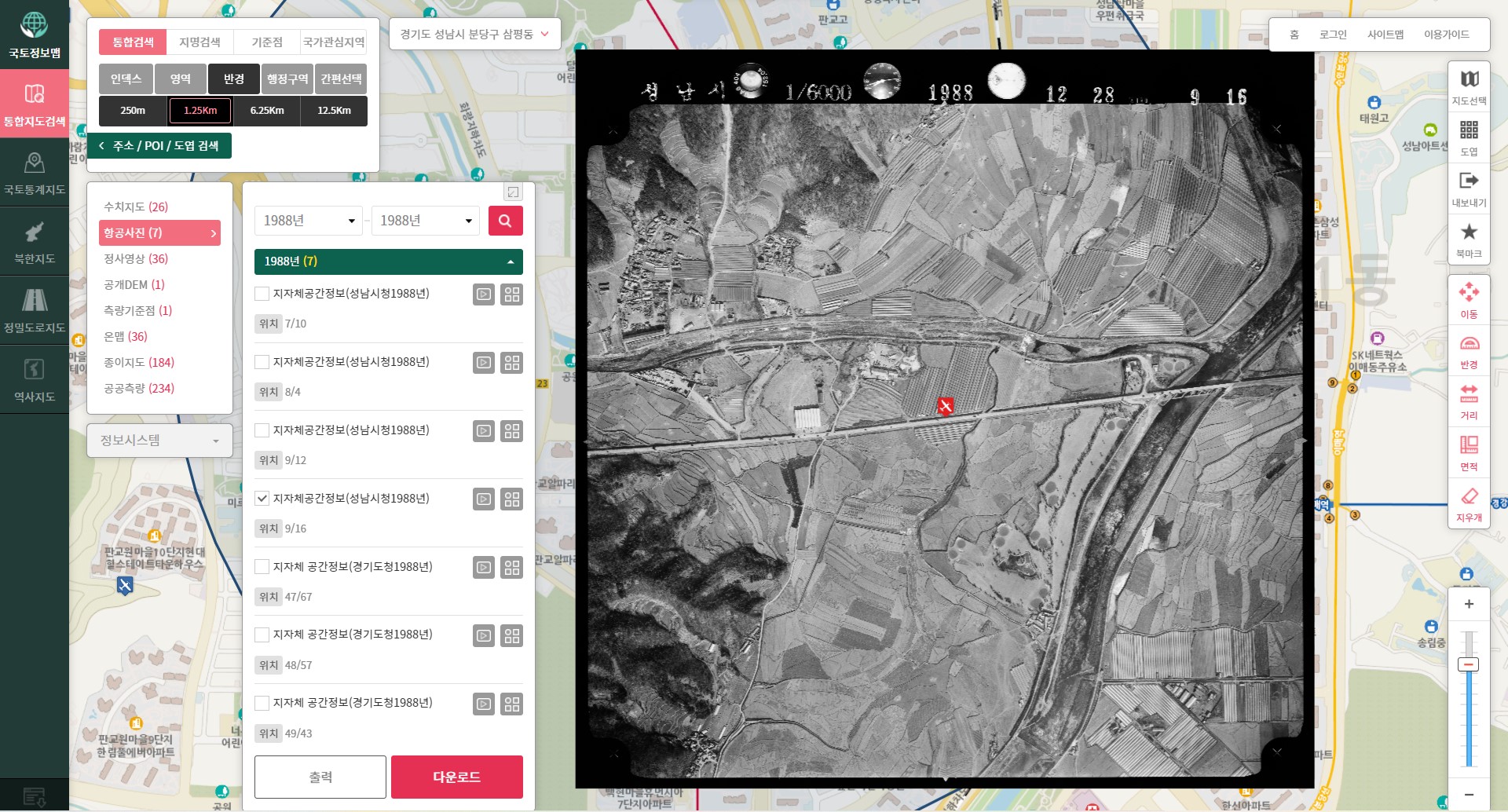Select the 거리 distance measure tool

pyautogui.click(x=1469, y=402)
